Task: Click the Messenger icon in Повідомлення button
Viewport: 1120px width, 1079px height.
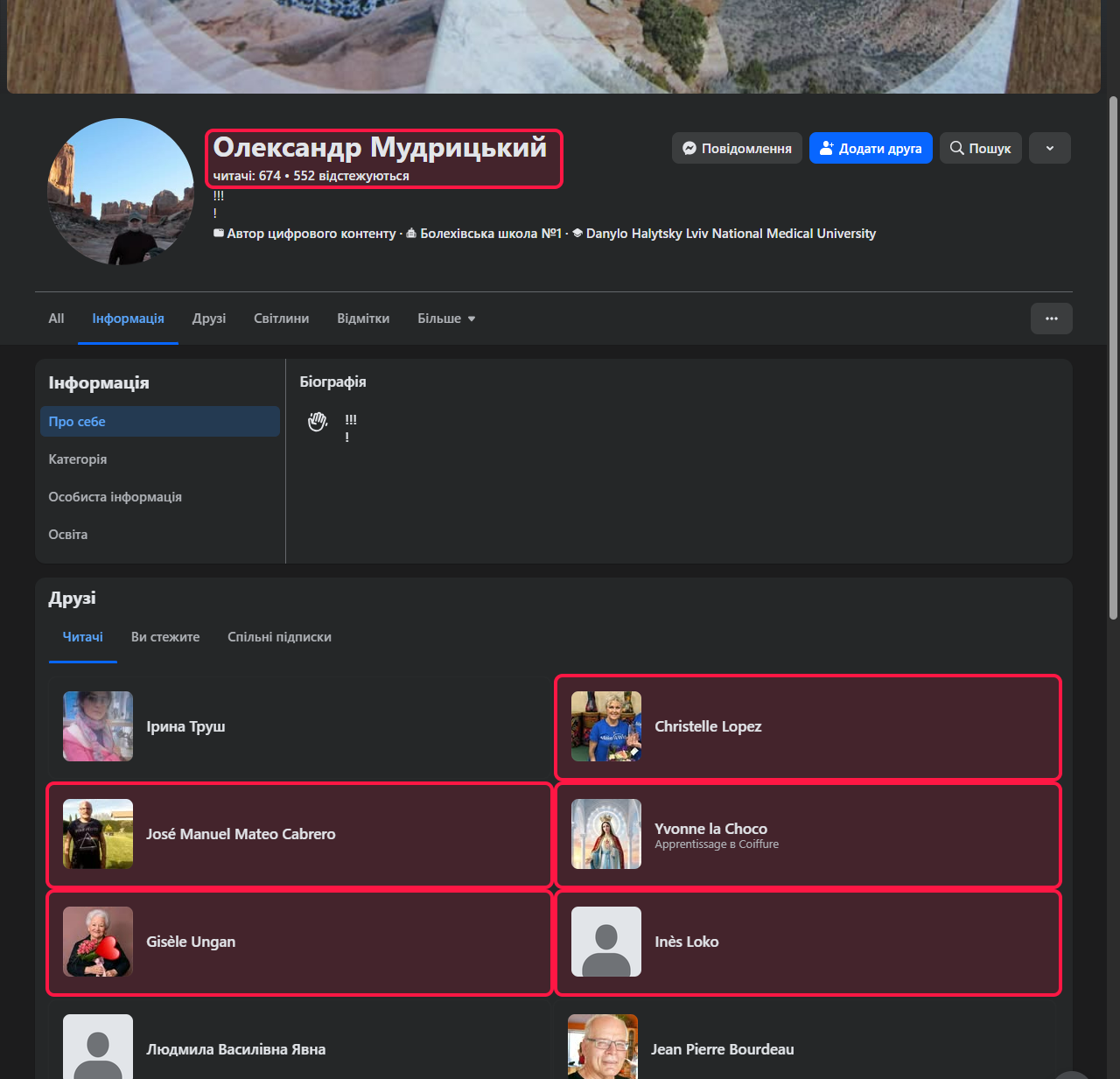Action: [x=689, y=148]
